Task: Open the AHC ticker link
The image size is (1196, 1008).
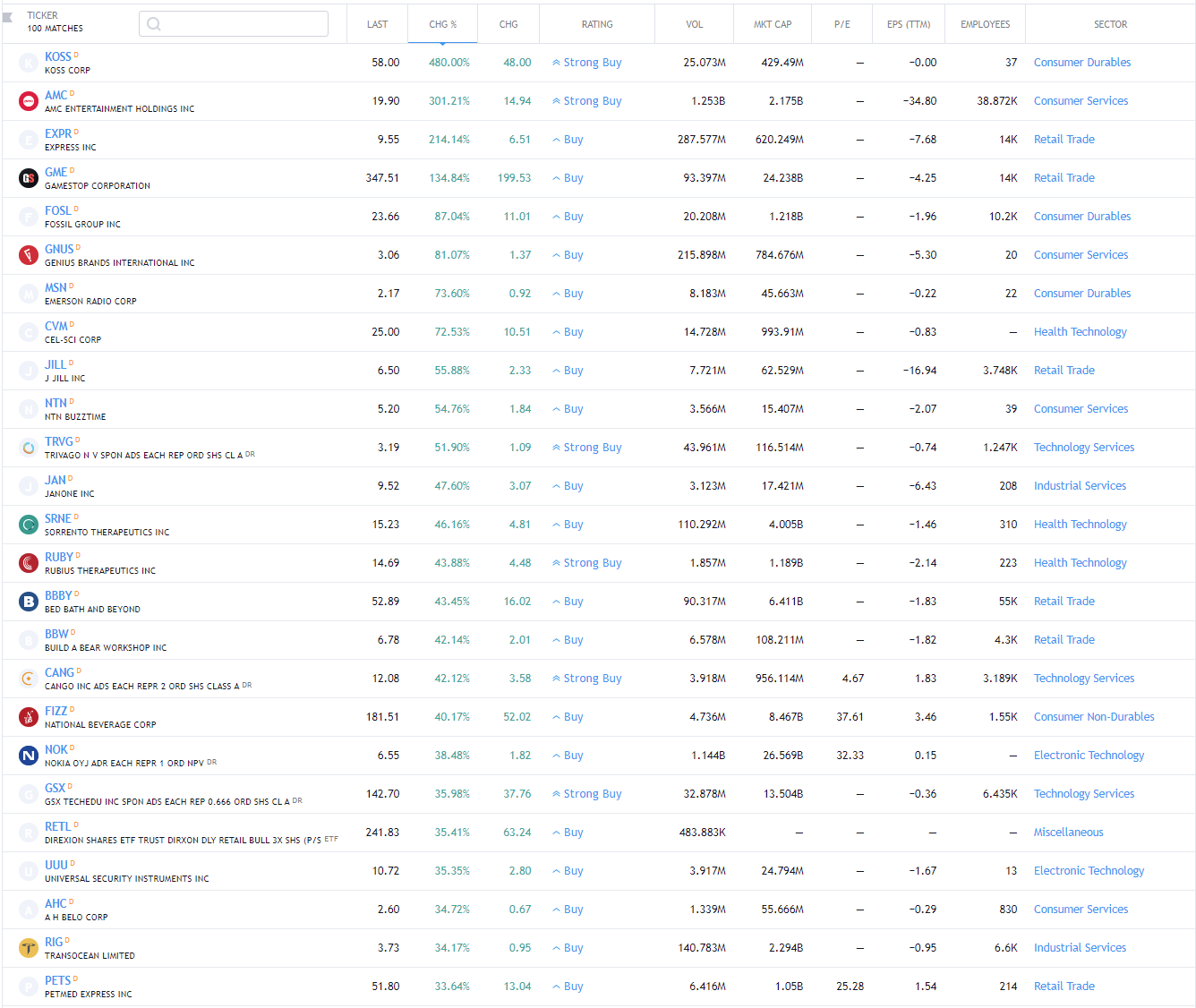Action: (56, 903)
